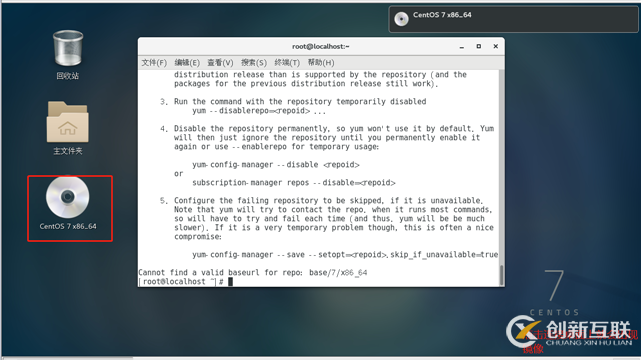This screenshot has width=641, height=360.
Task: Click the '回收站' label under the trash icon
Action: tap(68, 76)
